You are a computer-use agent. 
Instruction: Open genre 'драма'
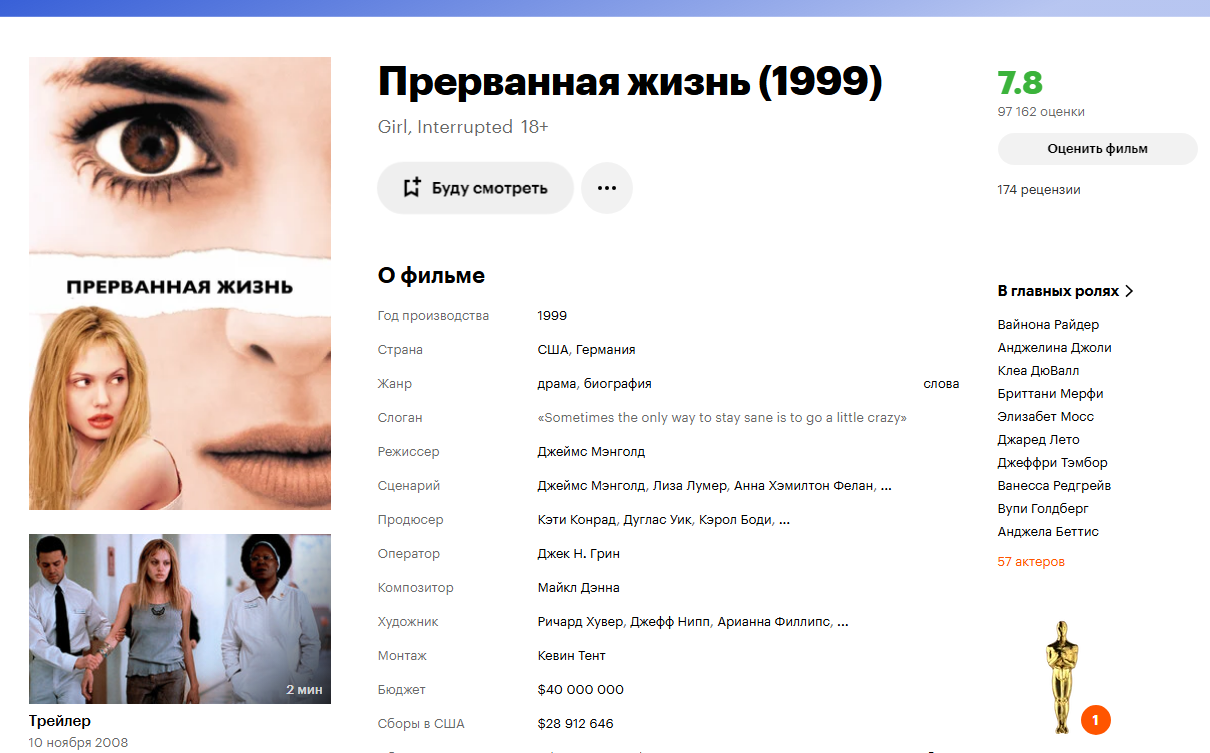pos(557,384)
